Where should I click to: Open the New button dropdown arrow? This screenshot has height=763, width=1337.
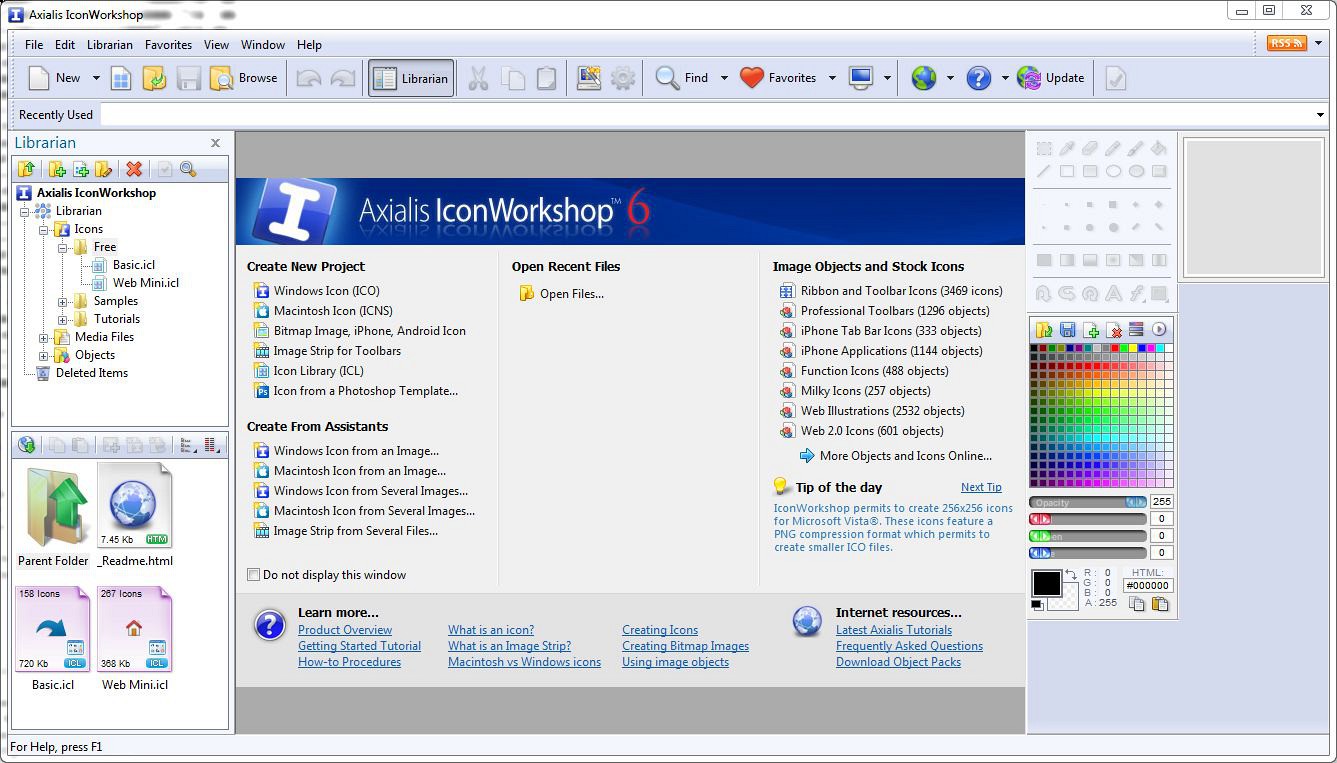coord(96,77)
